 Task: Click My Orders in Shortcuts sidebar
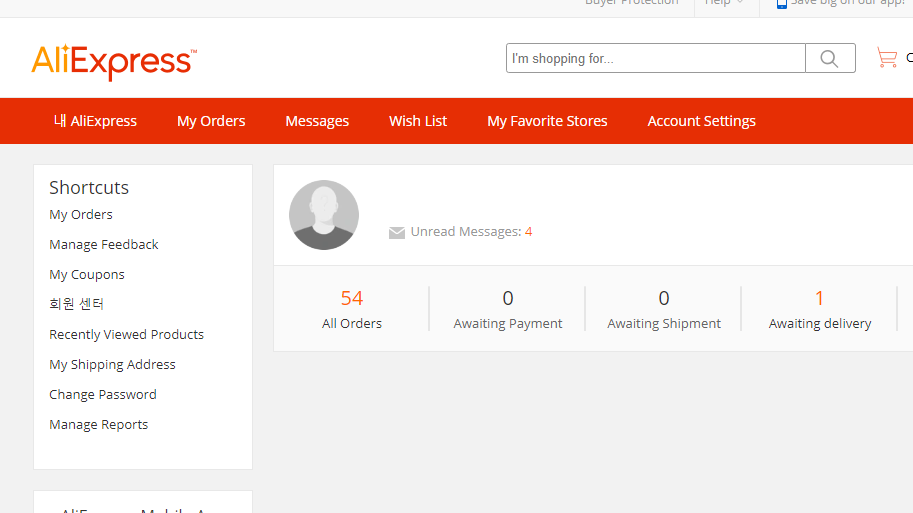[81, 214]
